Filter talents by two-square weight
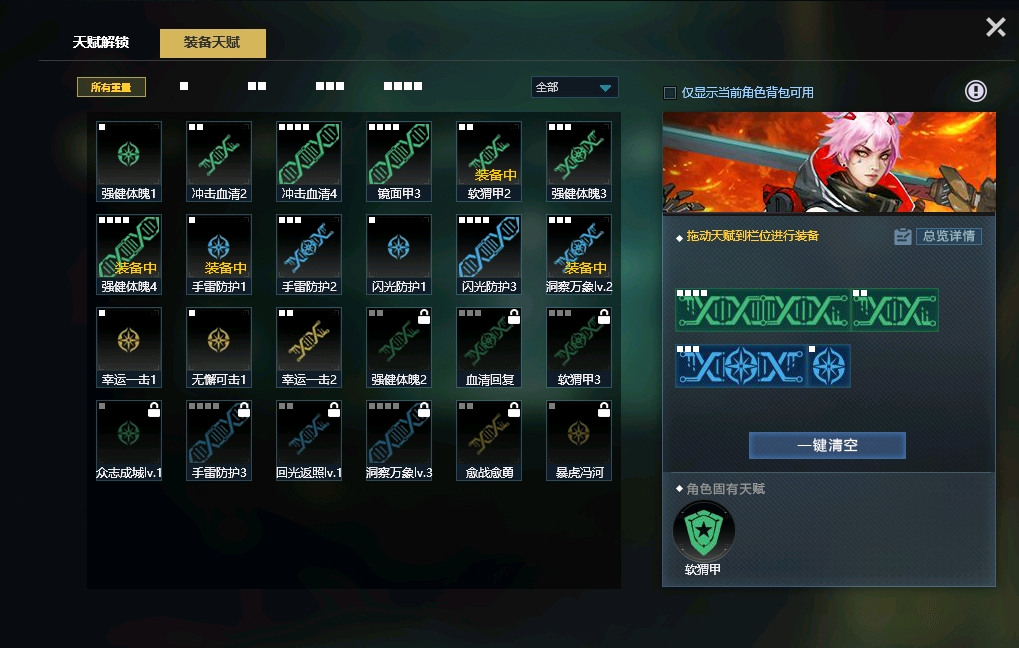 tap(257, 86)
